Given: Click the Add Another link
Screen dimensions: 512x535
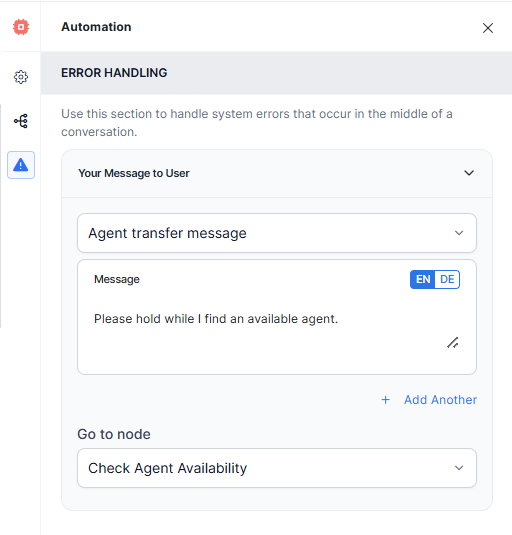Looking at the screenshot, I should [x=440, y=400].
